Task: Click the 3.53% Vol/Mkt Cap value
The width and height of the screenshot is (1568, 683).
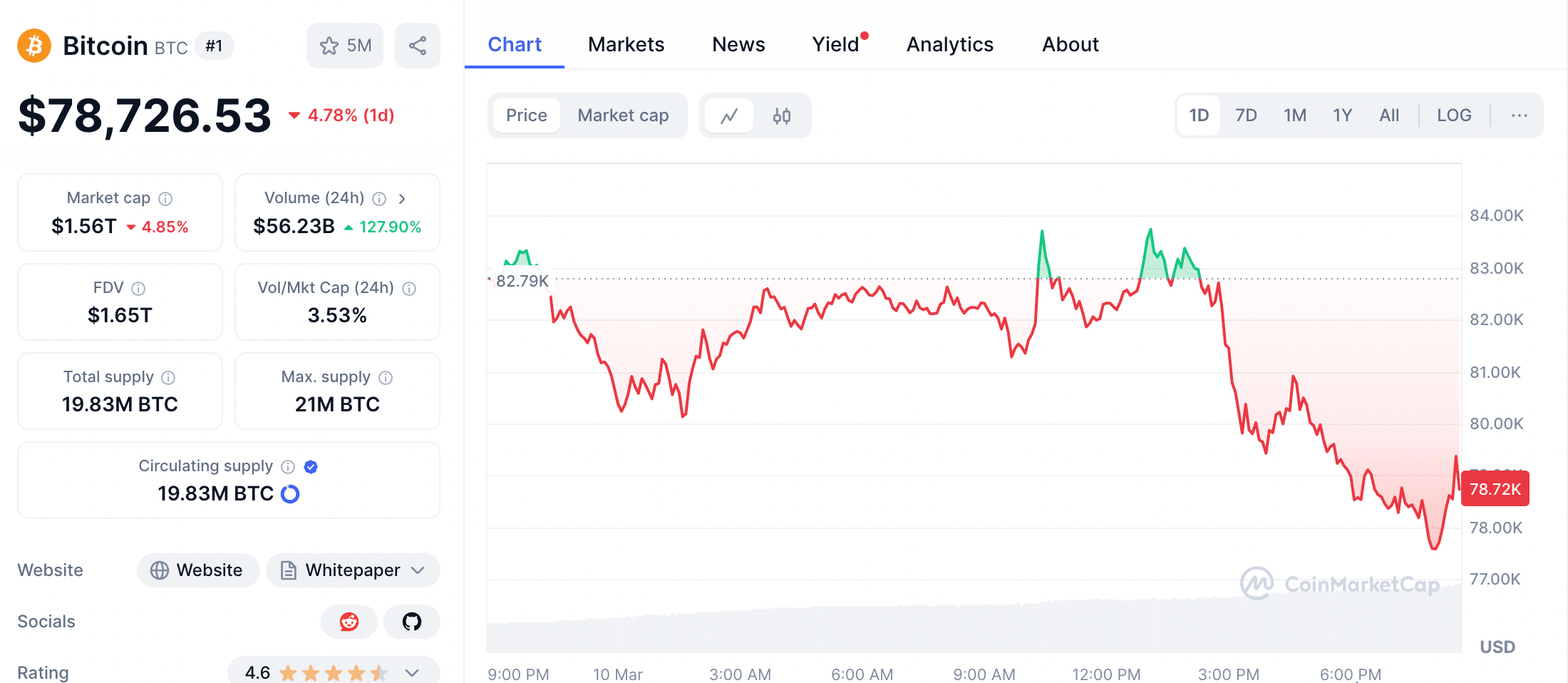Action: tap(337, 315)
